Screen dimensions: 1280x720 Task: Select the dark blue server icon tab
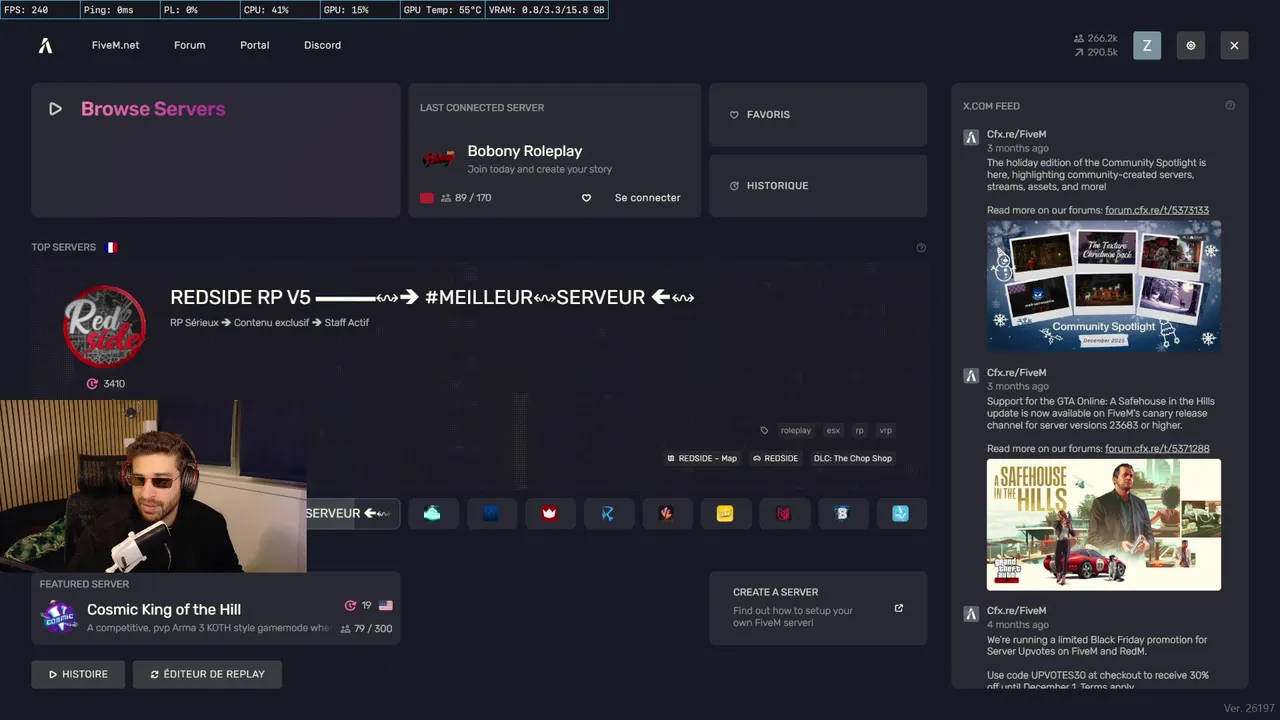[491, 513]
